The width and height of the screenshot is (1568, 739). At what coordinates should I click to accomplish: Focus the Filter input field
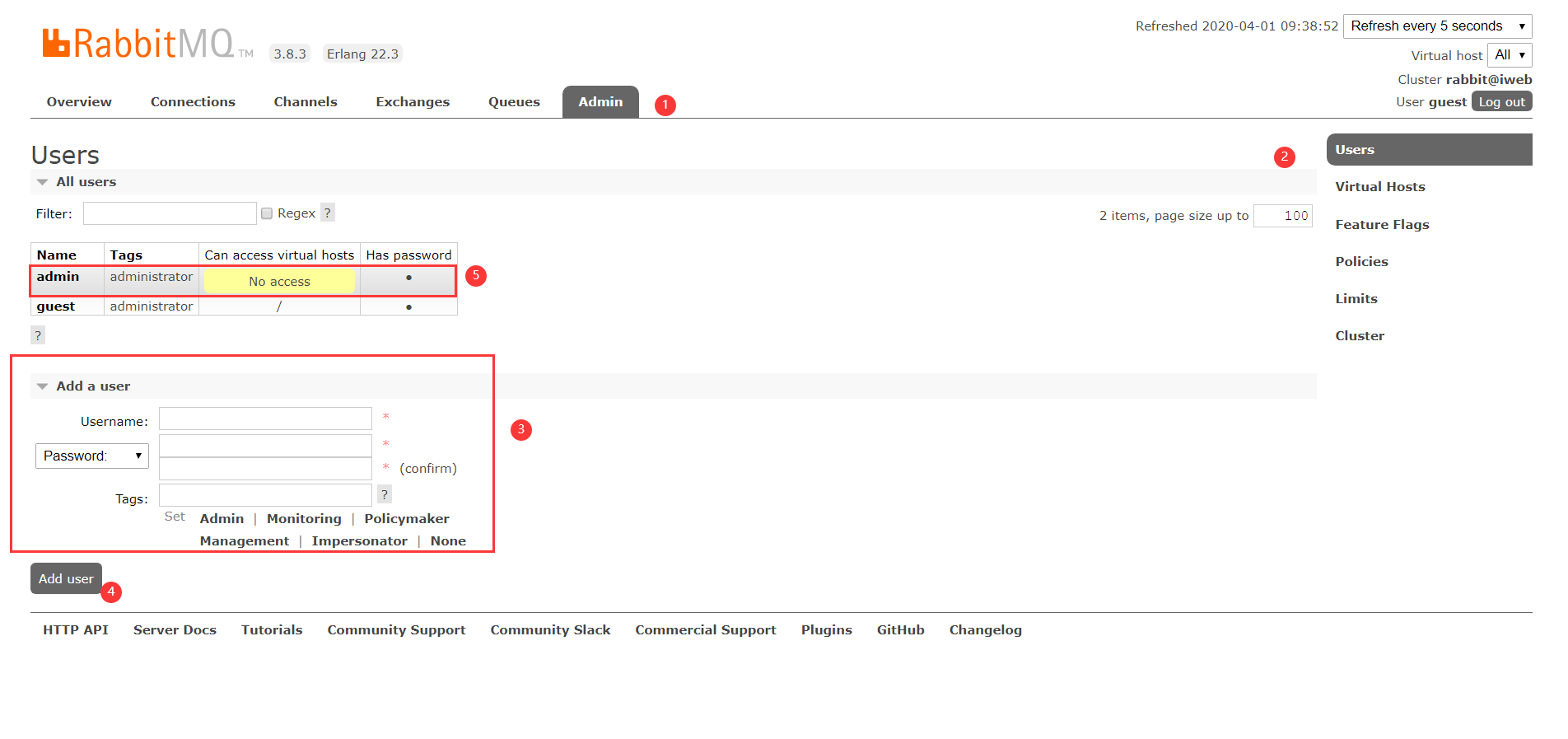tap(170, 213)
